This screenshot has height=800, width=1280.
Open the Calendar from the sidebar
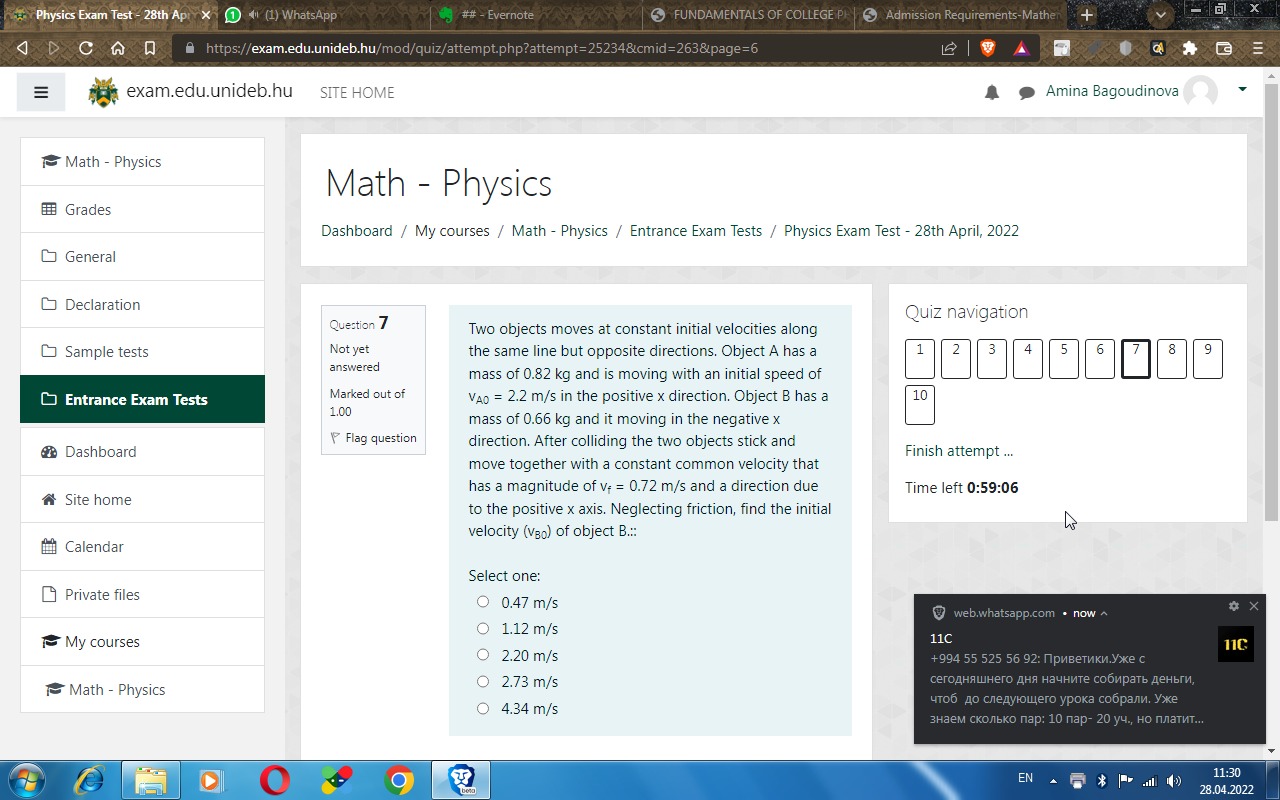(x=95, y=546)
